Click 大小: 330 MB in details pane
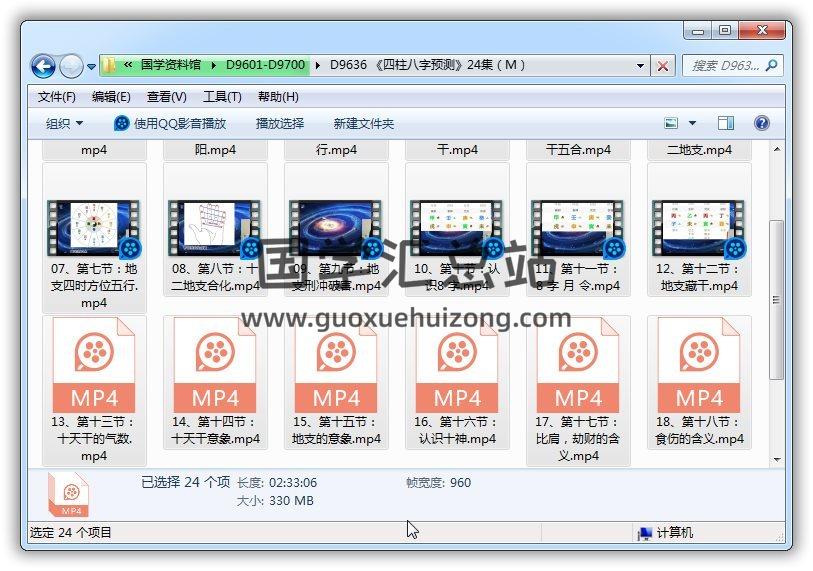The height and width of the screenshot is (571, 813). [275, 500]
